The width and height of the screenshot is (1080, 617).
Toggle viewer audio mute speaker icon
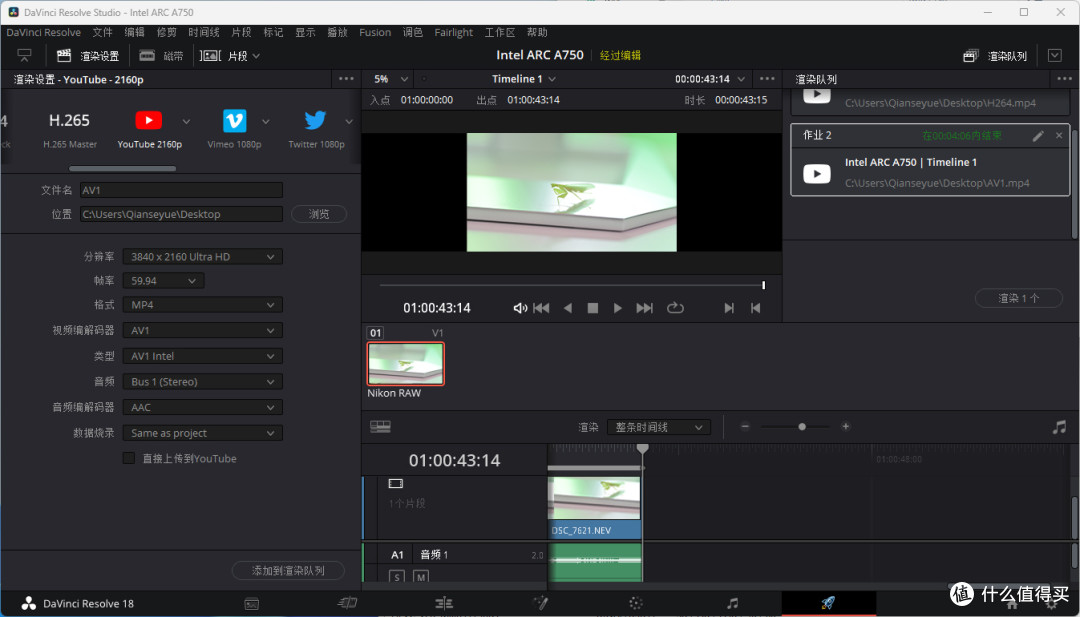(x=520, y=308)
